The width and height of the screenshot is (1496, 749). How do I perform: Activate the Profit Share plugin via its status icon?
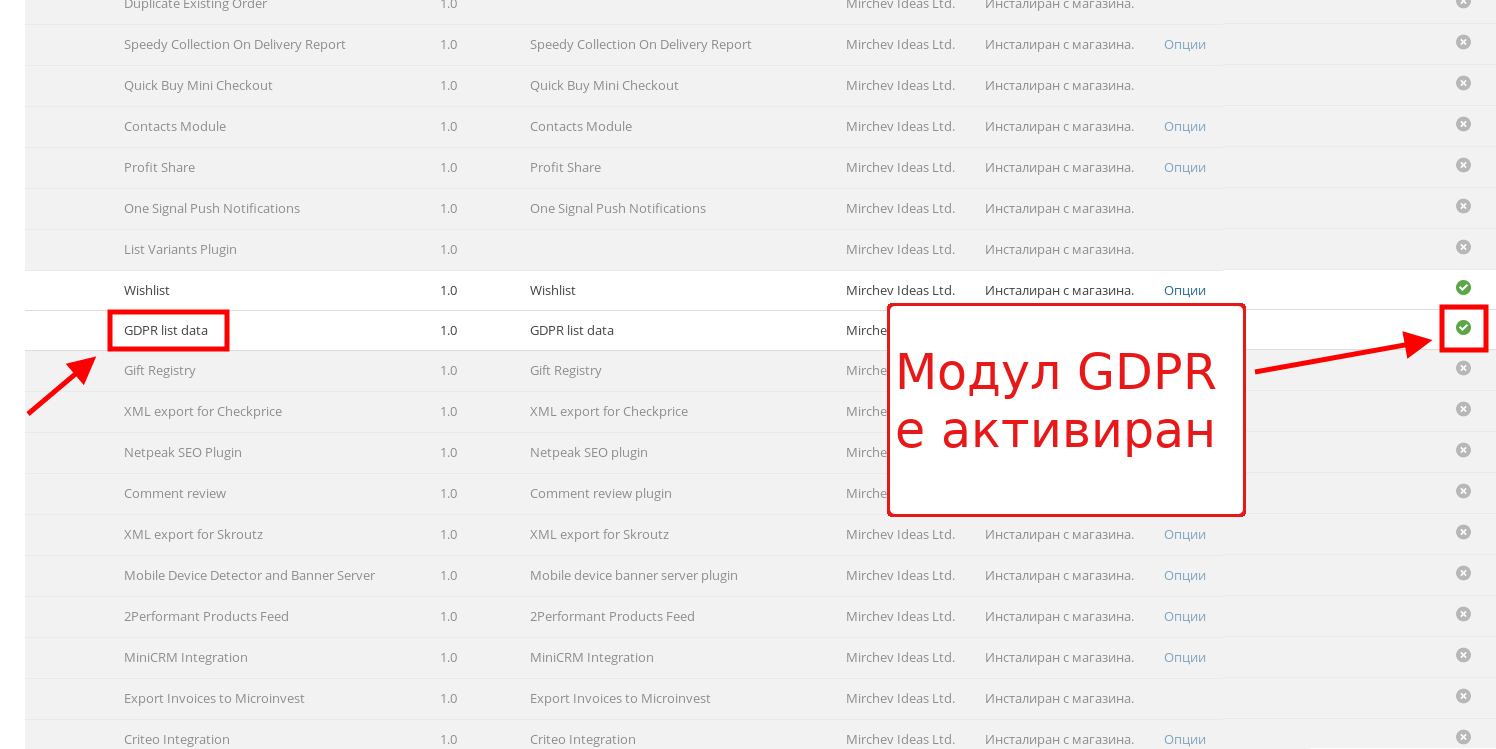coord(1463,165)
